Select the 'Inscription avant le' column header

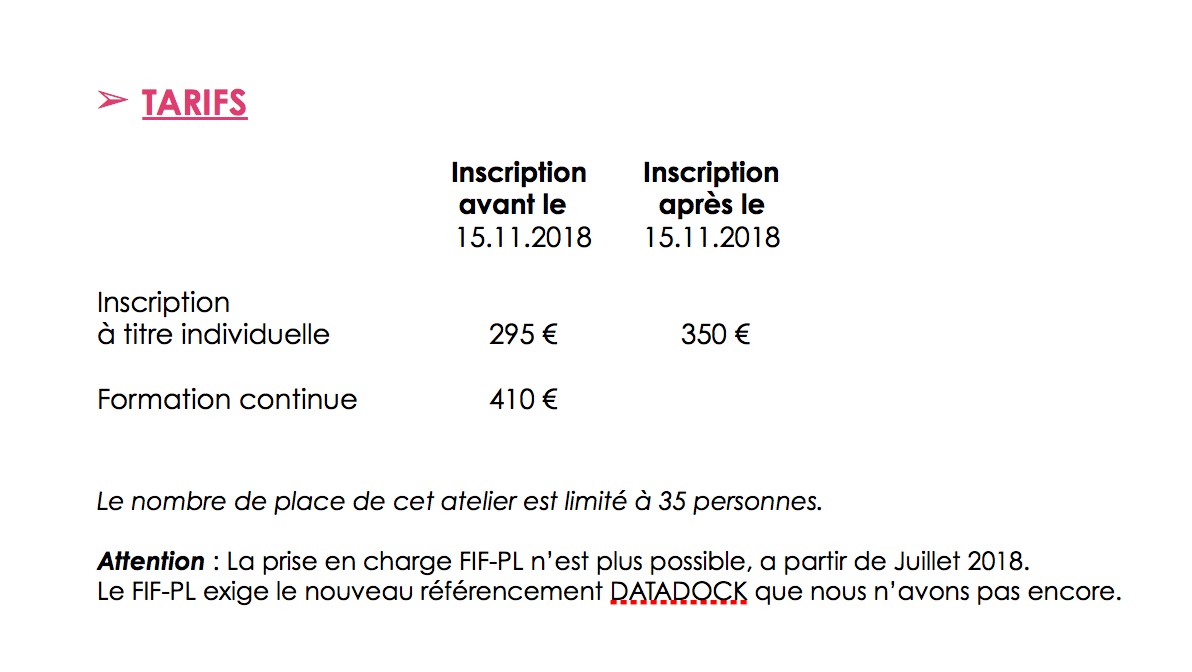(x=518, y=189)
